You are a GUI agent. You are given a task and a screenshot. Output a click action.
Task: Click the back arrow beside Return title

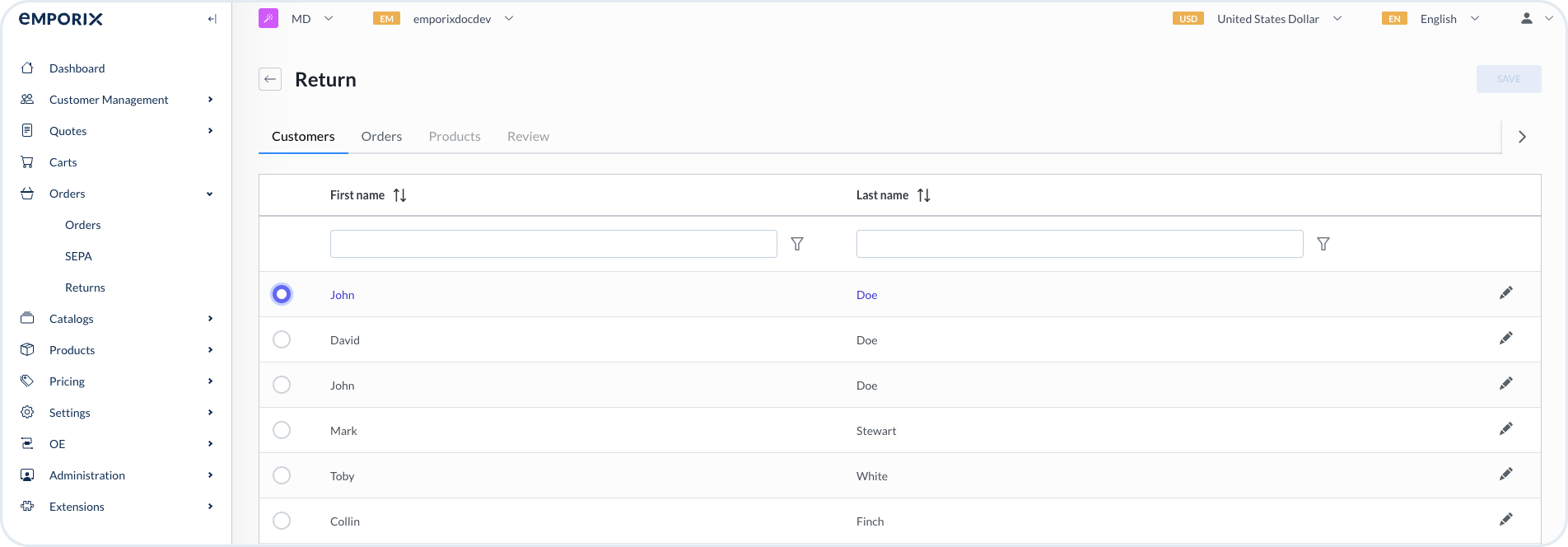[x=270, y=79]
